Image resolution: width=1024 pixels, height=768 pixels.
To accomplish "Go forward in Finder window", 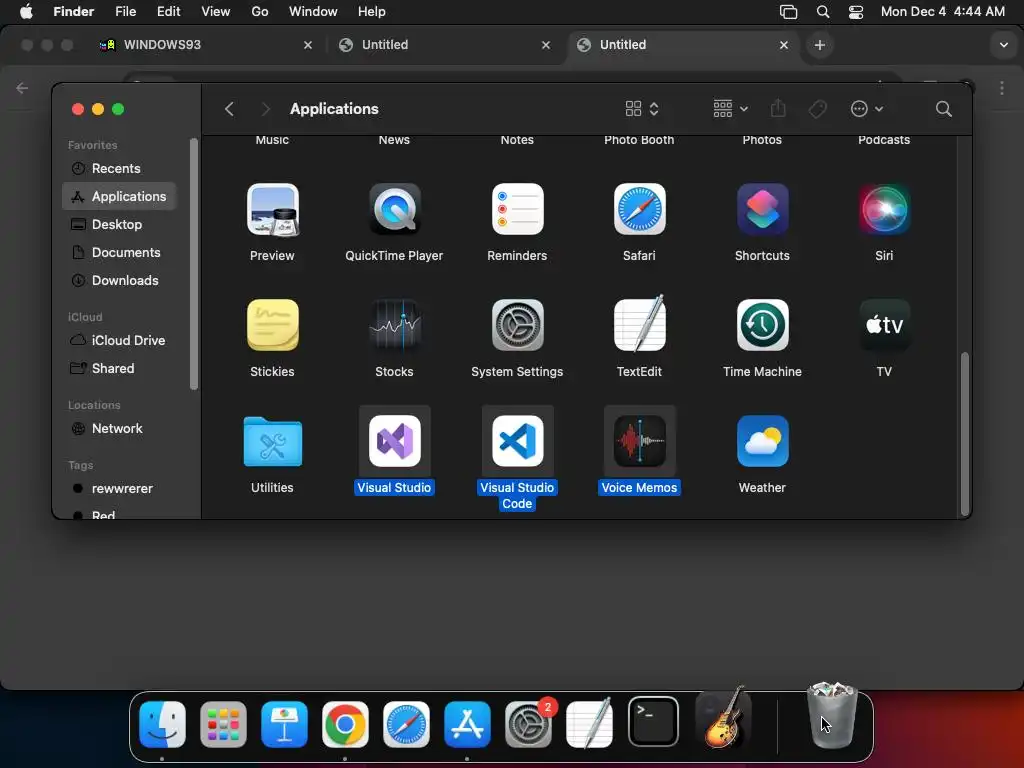I will point(265,109).
